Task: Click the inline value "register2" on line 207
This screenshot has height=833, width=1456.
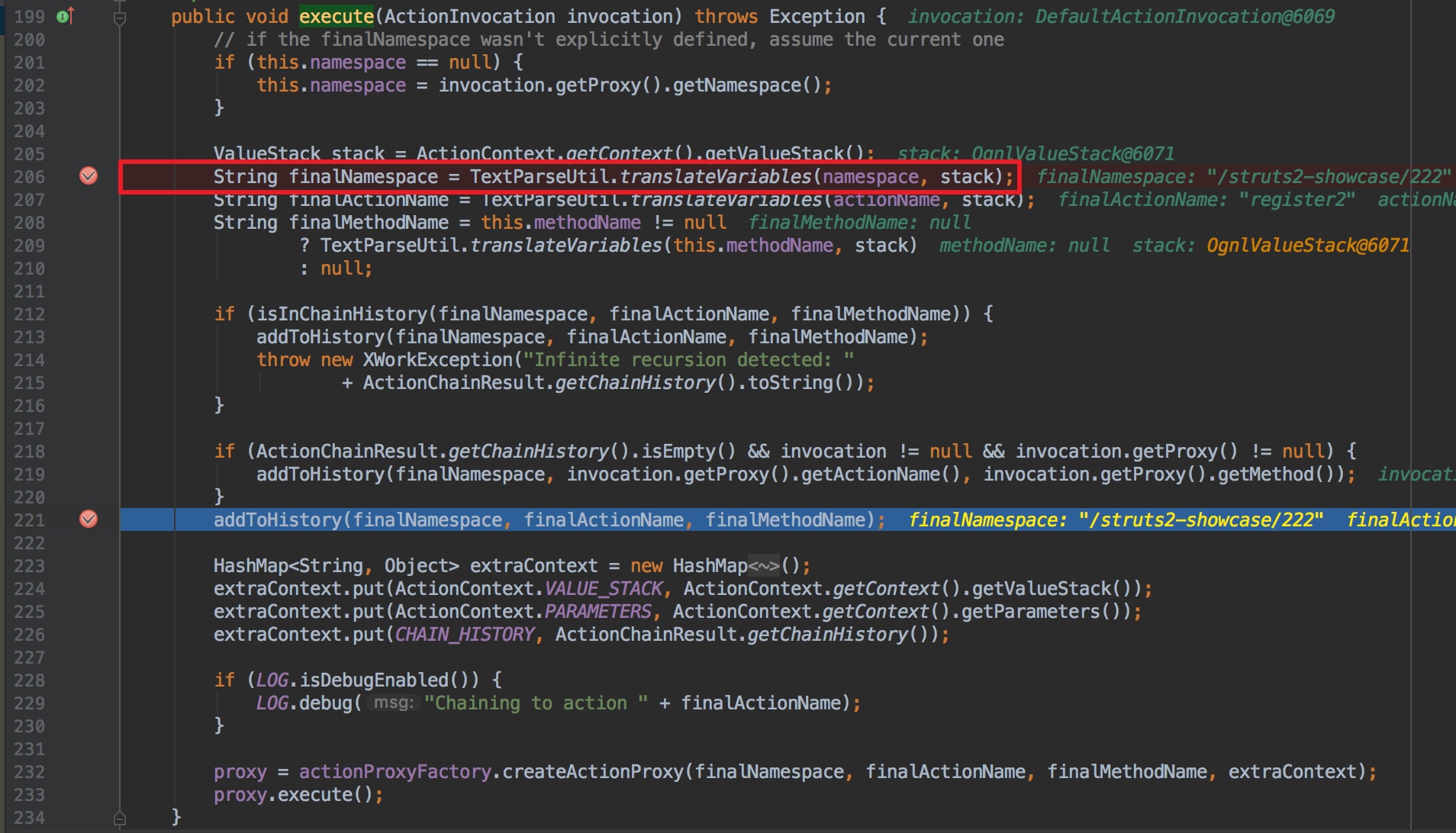Action: point(1297,199)
